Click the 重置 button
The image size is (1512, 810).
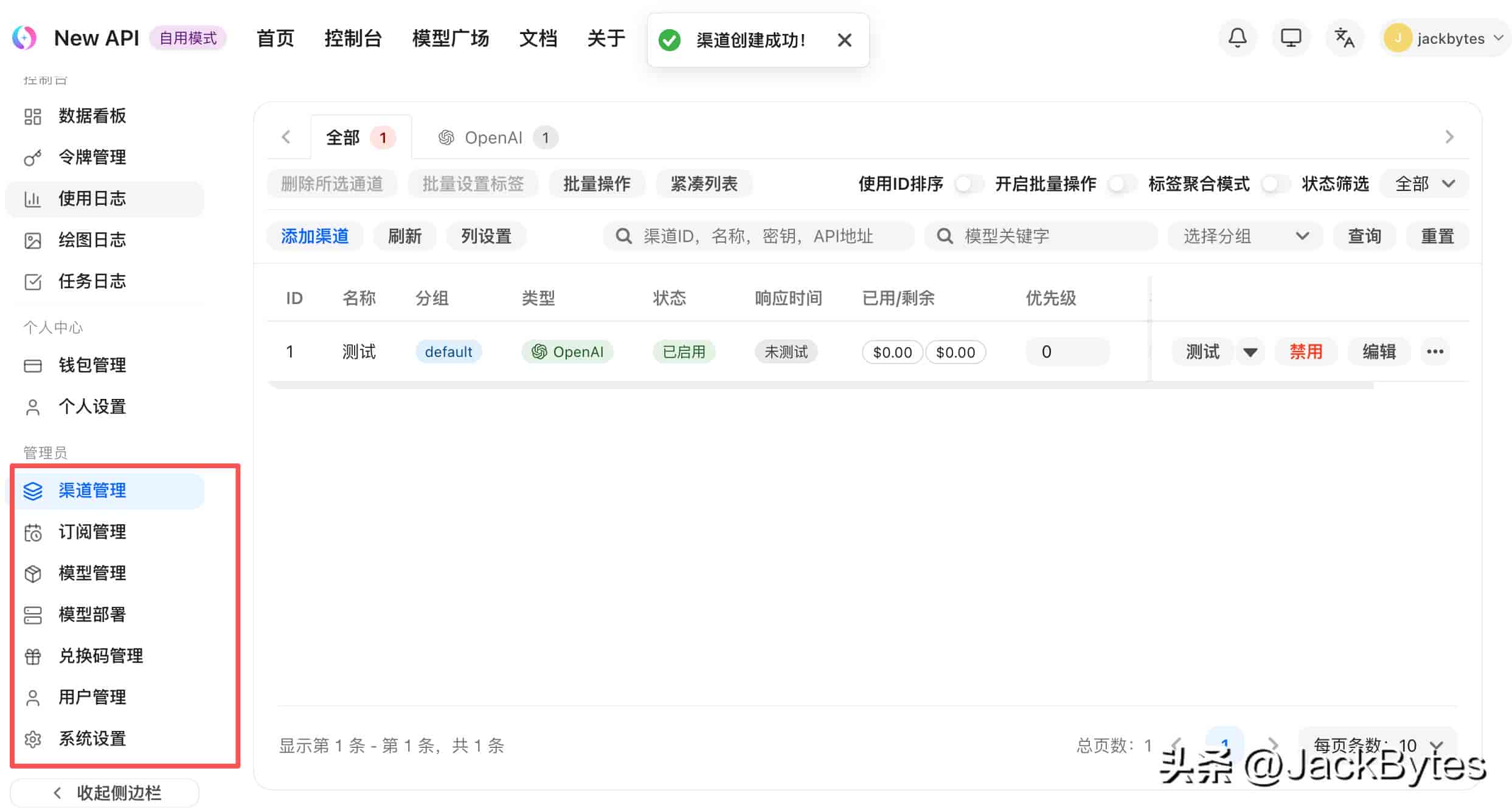[x=1437, y=236]
